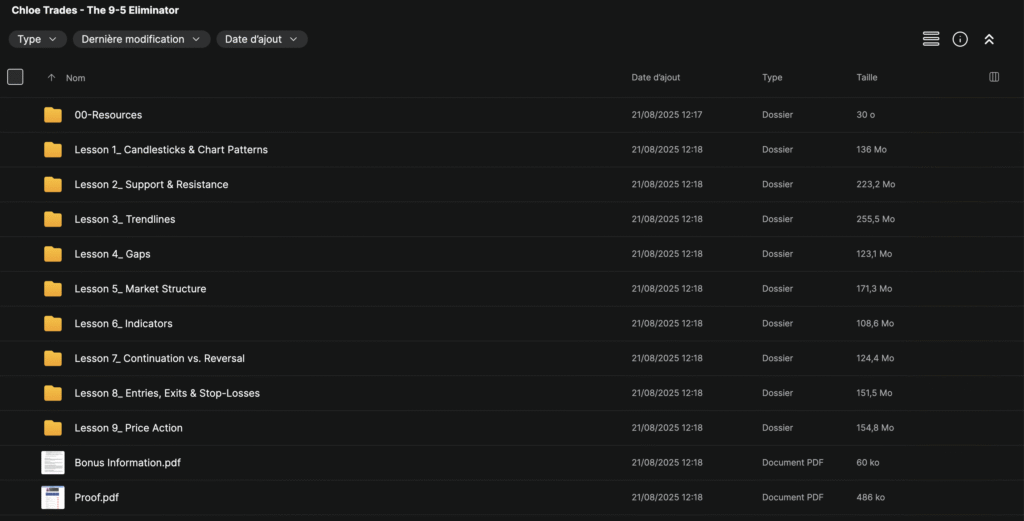The height and width of the screenshot is (521, 1024).
Task: Open Lesson 8_ Entries, Exits & Stop-Losses
Action: (x=167, y=393)
